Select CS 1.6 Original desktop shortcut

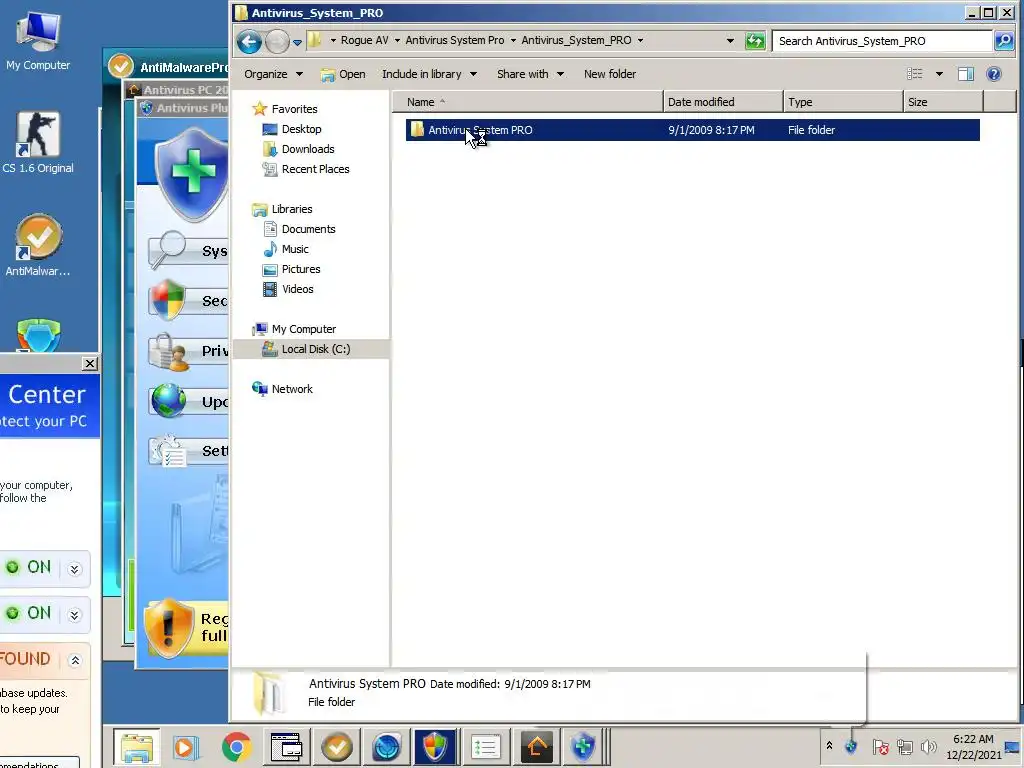click(38, 142)
